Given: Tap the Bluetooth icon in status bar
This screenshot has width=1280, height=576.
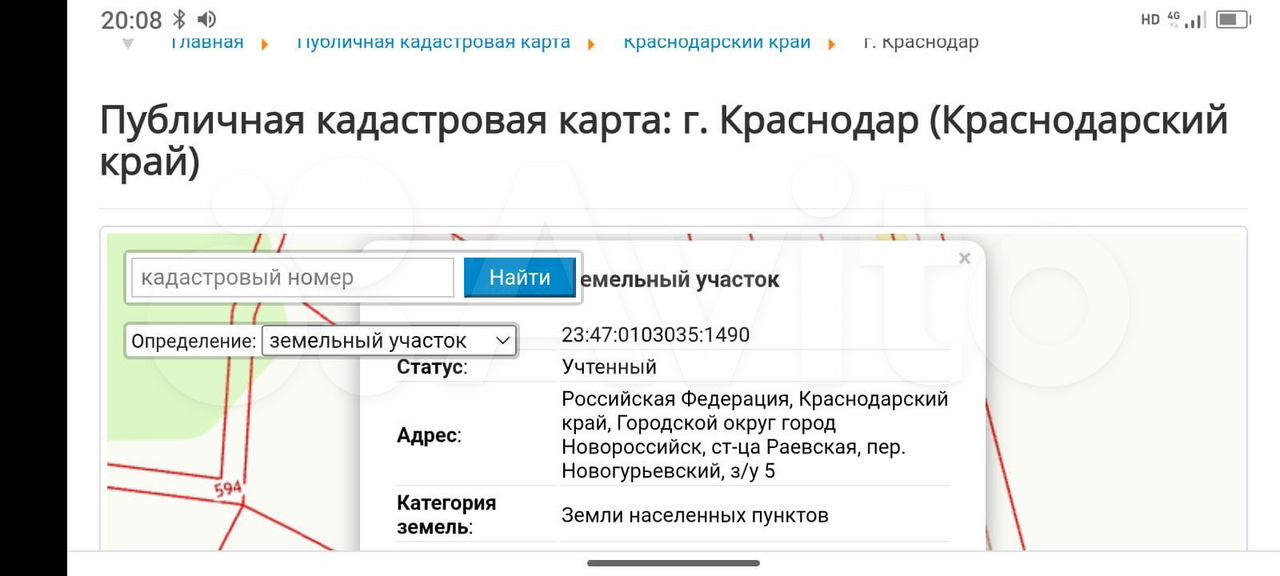Looking at the screenshot, I should pyautogui.click(x=180, y=19).
